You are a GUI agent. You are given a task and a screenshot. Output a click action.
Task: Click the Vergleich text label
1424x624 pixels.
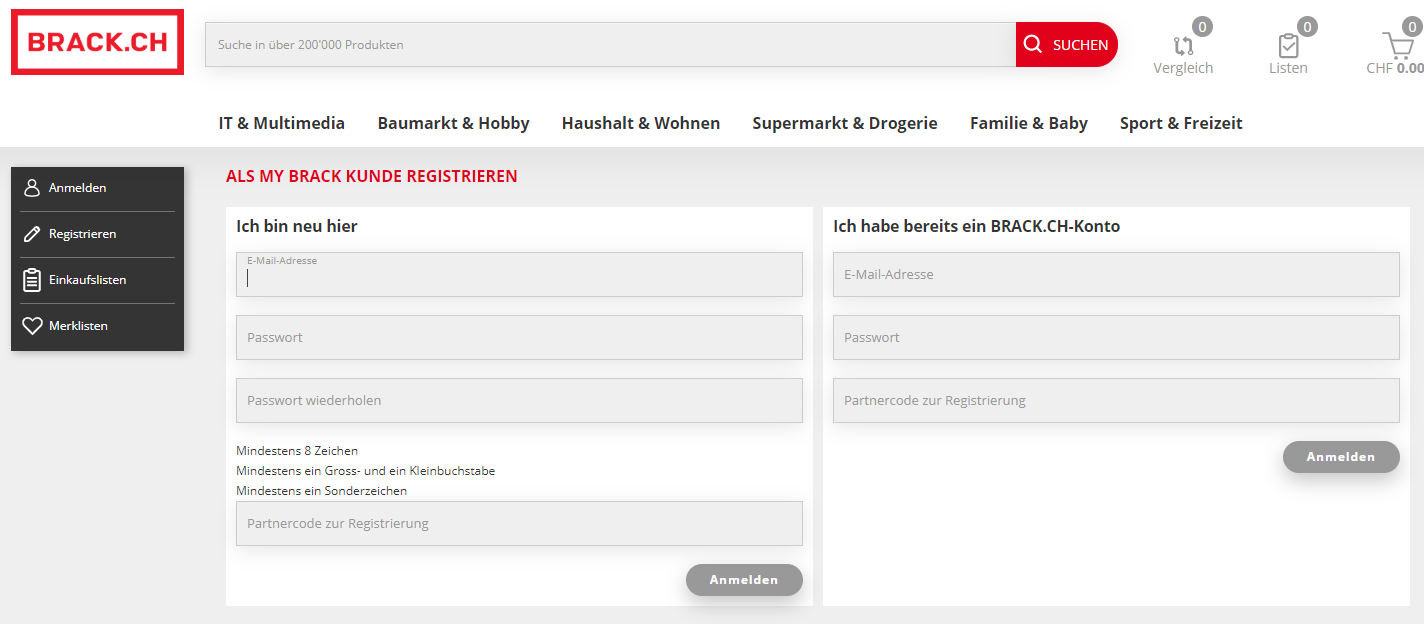(x=1183, y=68)
